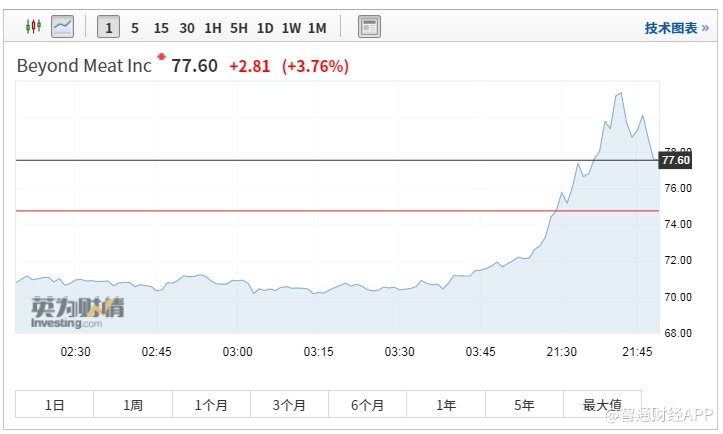The image size is (723, 434).
Task: Show the 1日 time range
Action: click(55, 405)
